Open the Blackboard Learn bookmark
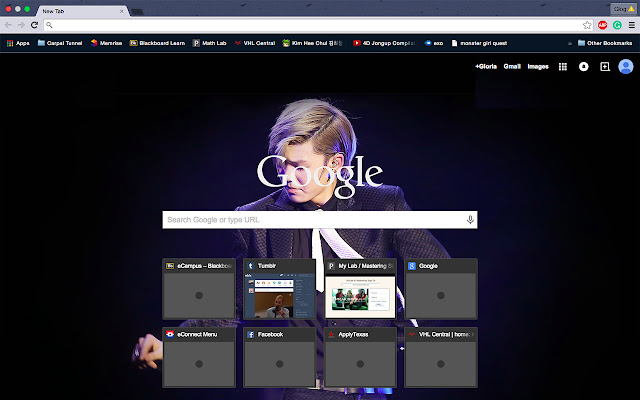Screen dimensions: 640x400 point(157,43)
